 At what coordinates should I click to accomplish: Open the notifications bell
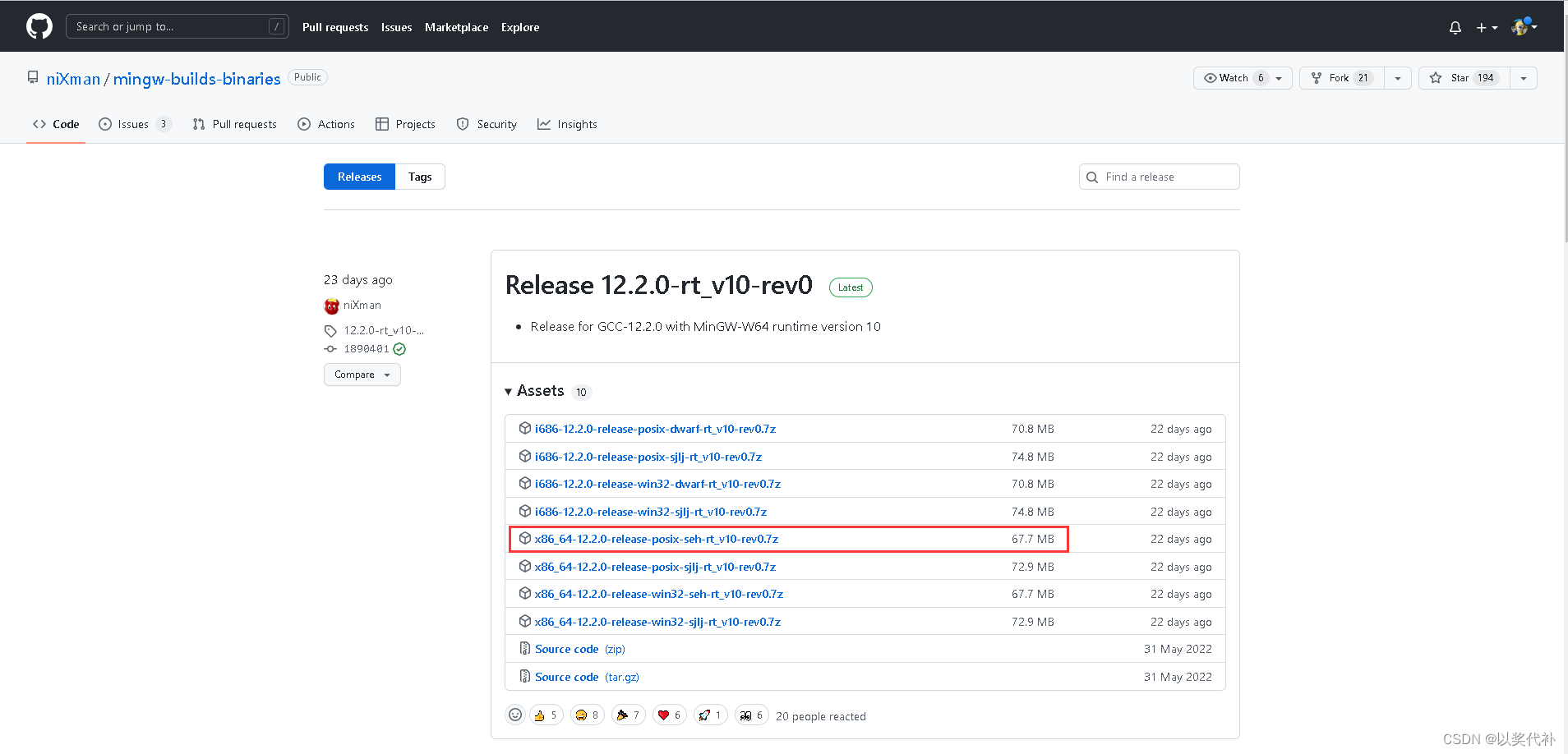click(x=1455, y=27)
